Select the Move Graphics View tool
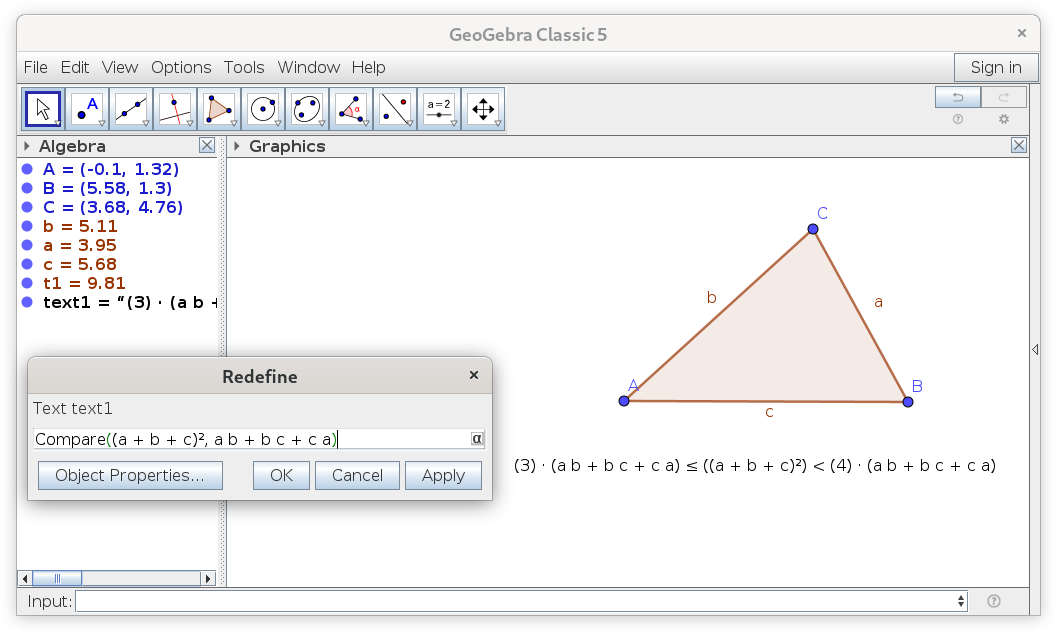 pos(483,108)
